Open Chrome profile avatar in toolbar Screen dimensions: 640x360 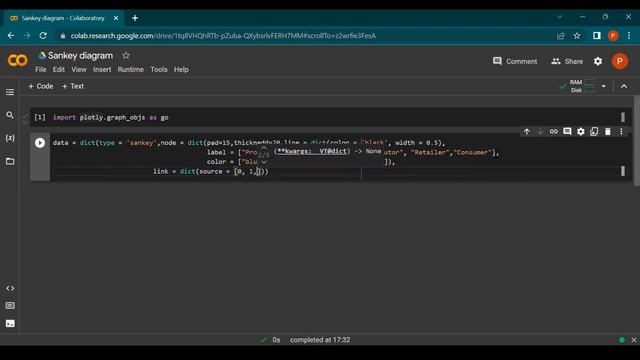click(x=613, y=36)
